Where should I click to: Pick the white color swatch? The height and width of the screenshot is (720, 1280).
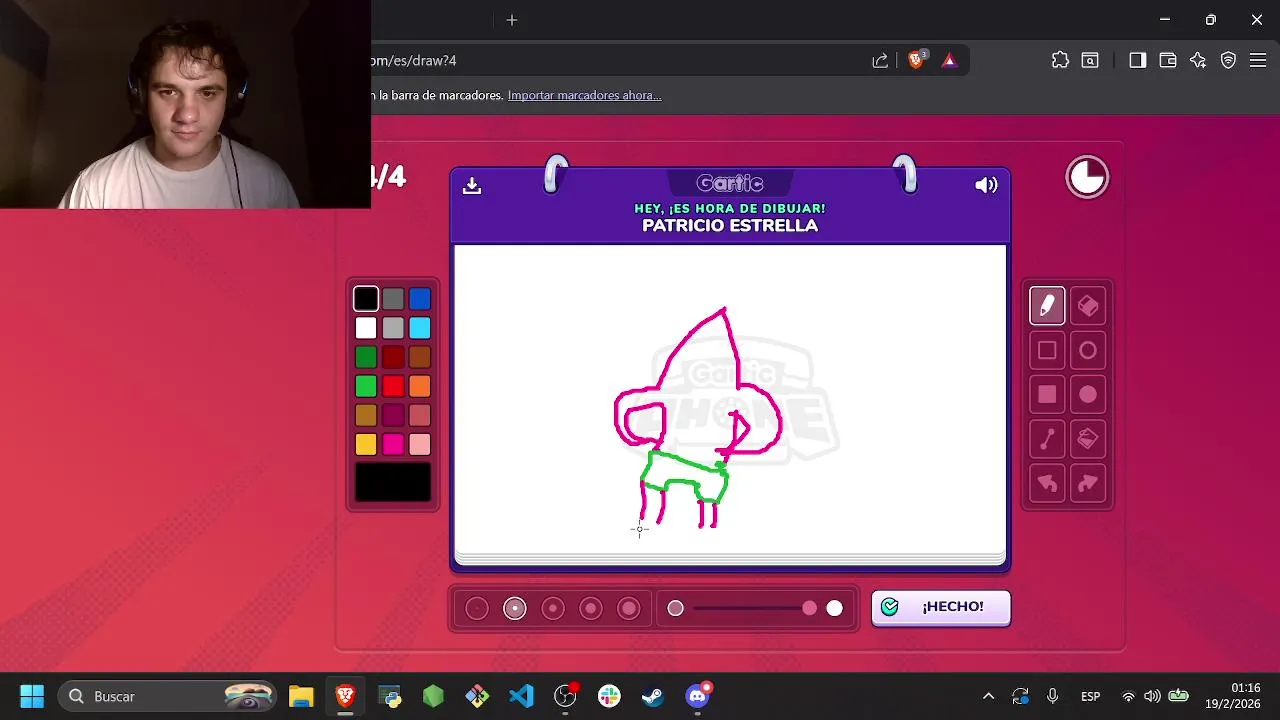point(366,328)
